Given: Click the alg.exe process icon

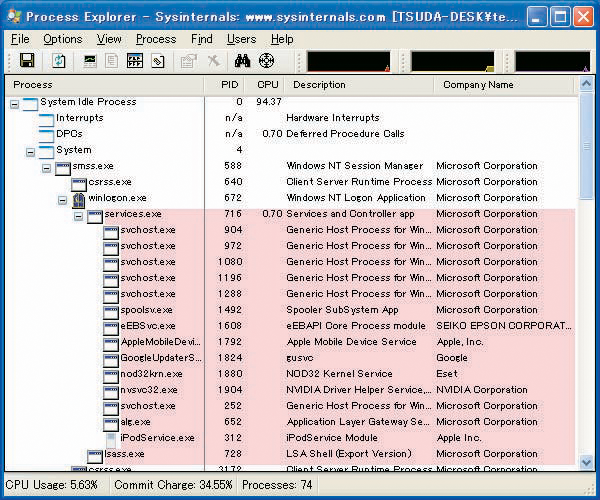Looking at the screenshot, I should 111,424.
